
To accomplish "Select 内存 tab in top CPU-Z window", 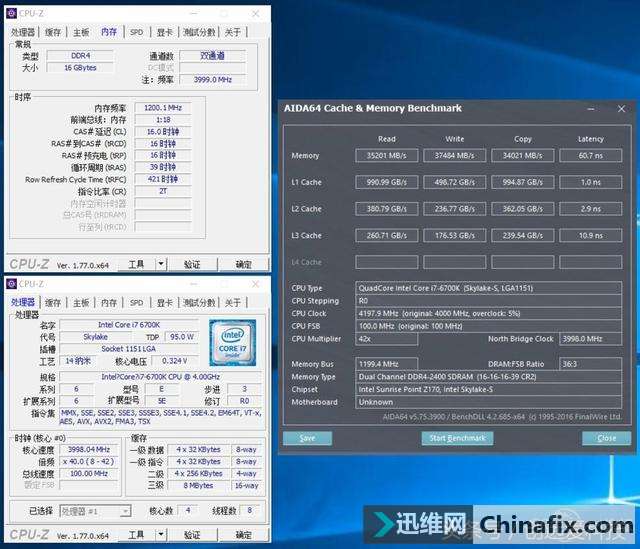I will (x=109, y=31).
